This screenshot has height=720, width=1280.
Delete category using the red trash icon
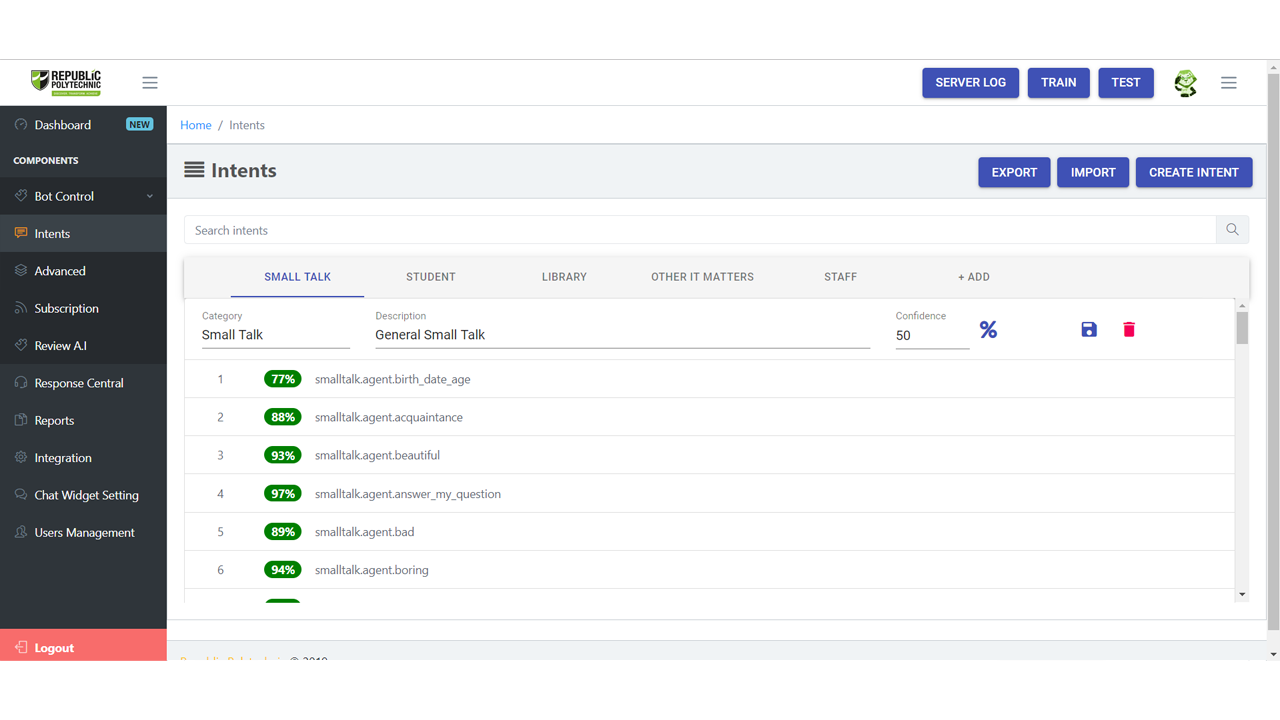1129,330
